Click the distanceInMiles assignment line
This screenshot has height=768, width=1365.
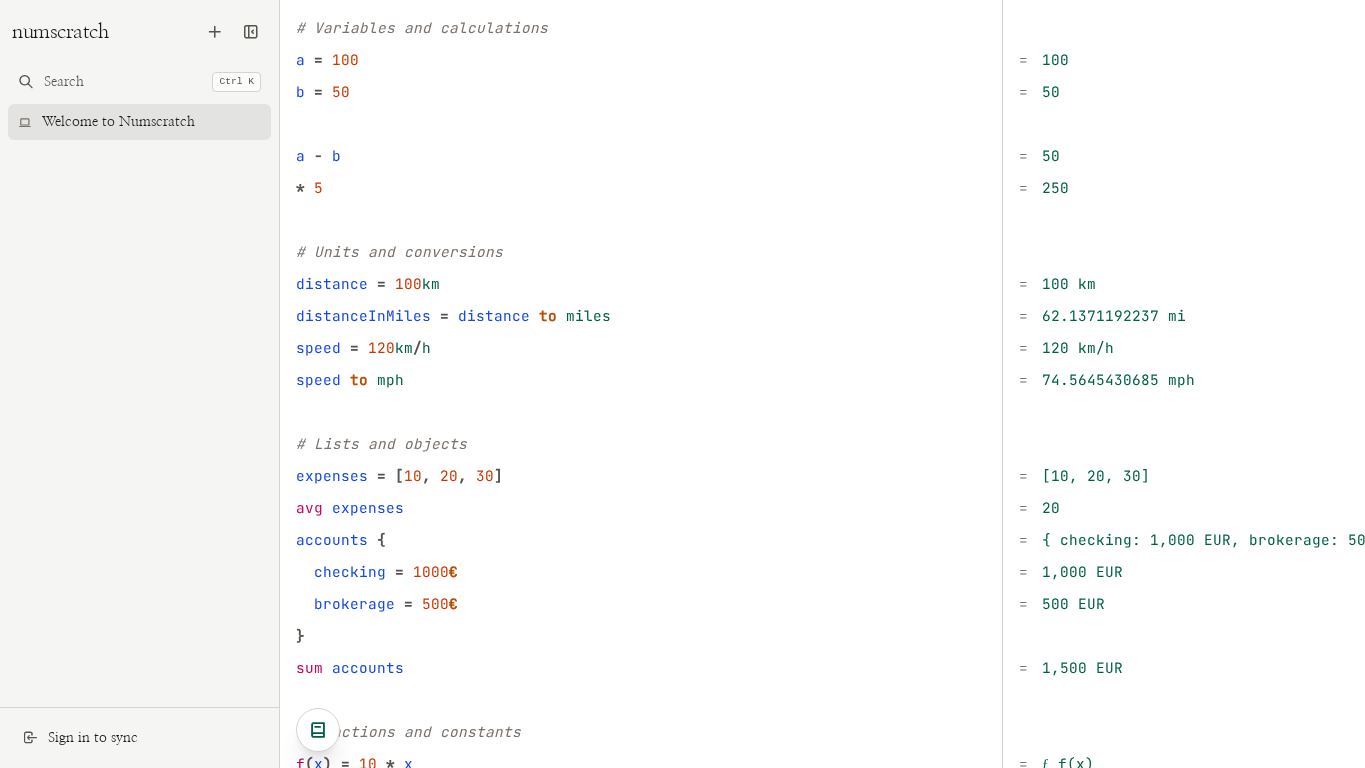pos(453,316)
